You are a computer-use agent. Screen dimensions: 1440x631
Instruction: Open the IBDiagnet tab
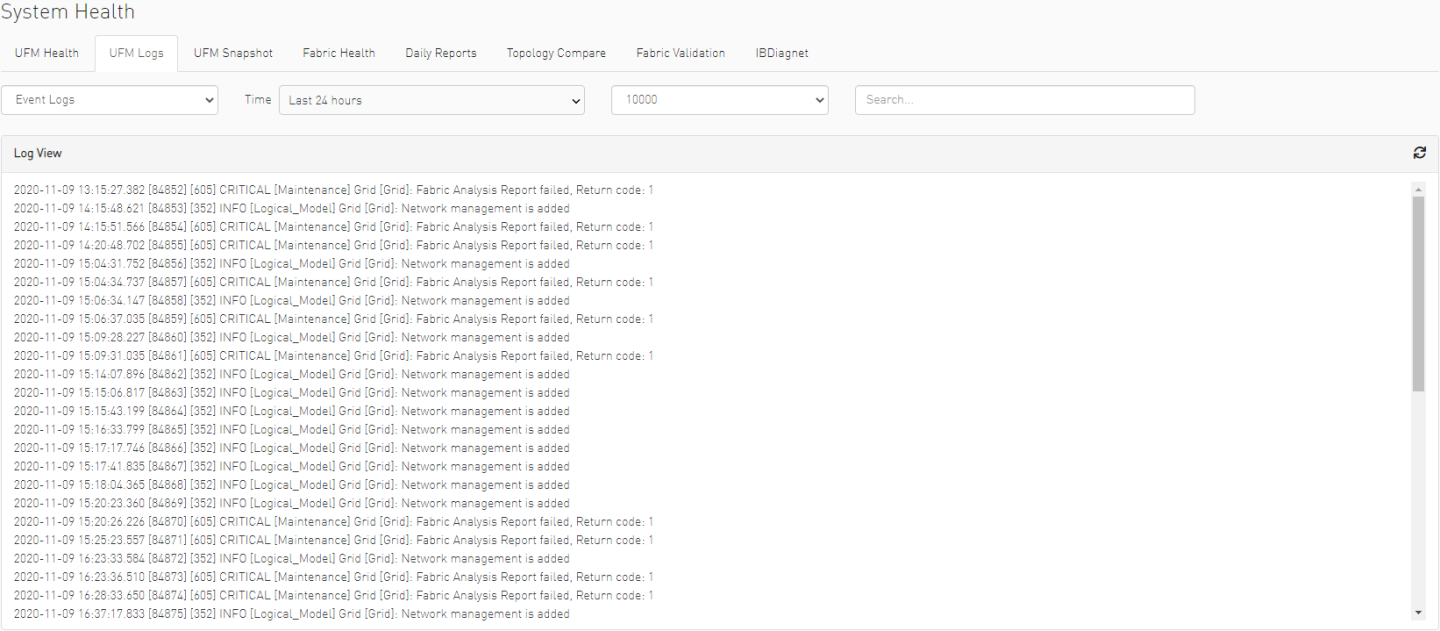[782, 53]
